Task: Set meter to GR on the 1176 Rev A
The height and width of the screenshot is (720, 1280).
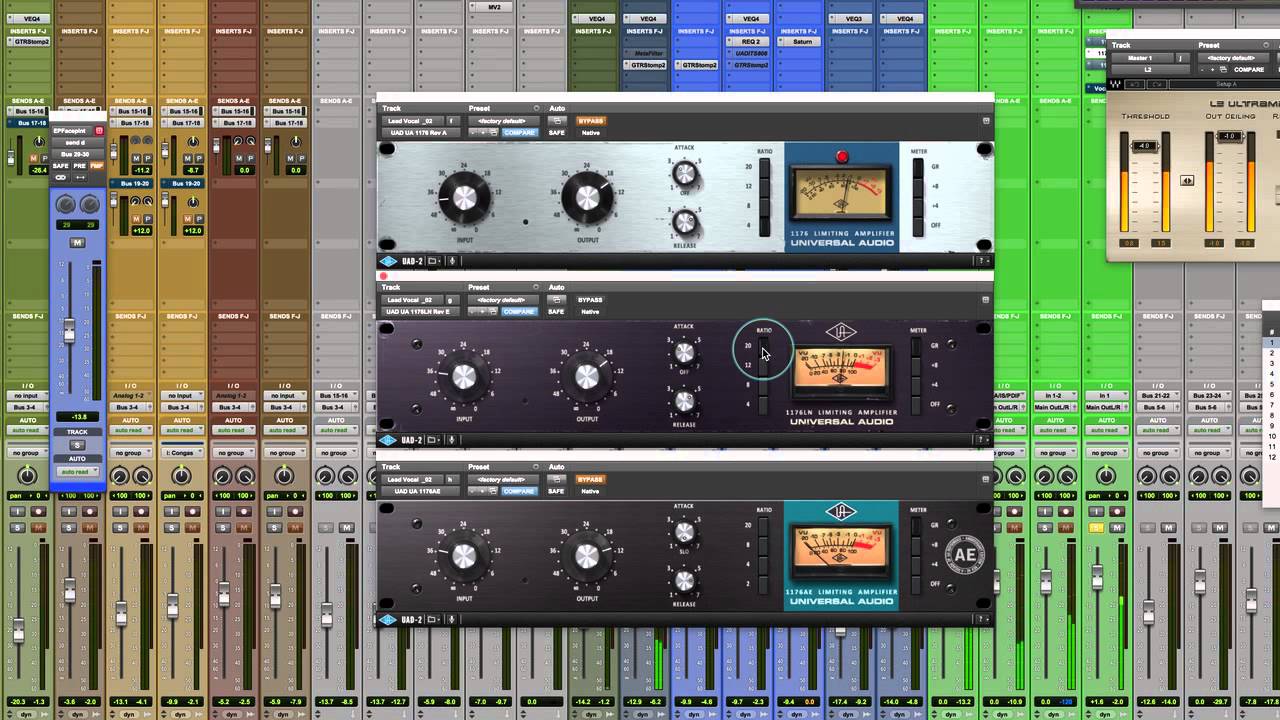Action: (x=918, y=168)
